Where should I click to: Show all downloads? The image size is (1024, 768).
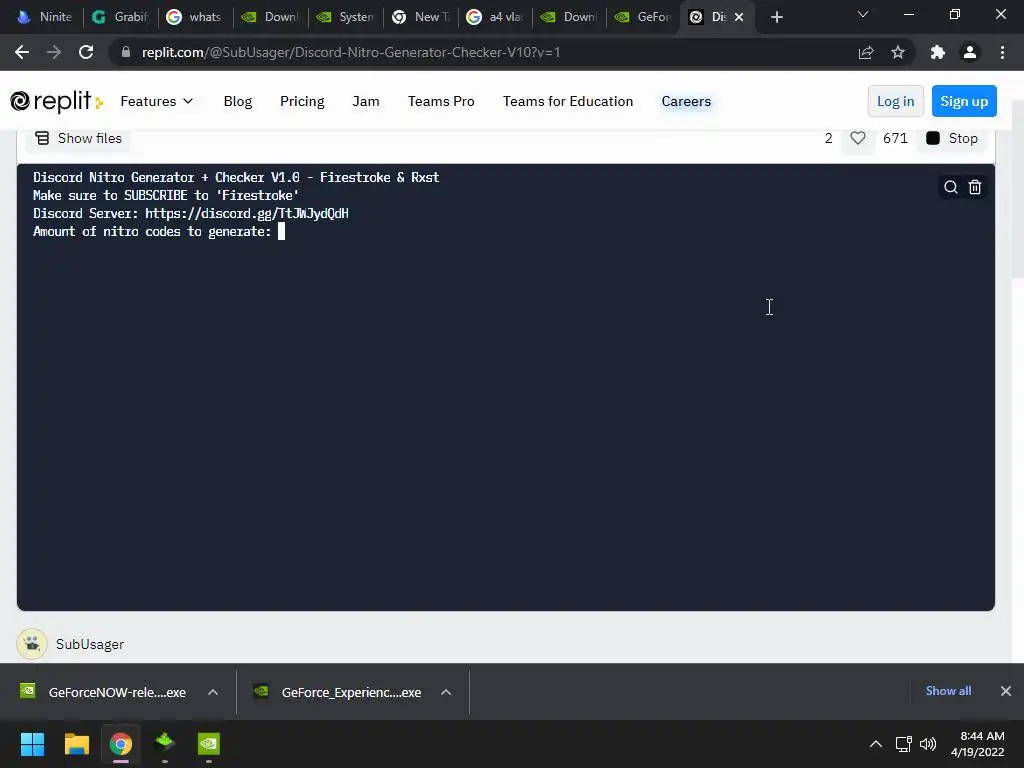pos(948,691)
